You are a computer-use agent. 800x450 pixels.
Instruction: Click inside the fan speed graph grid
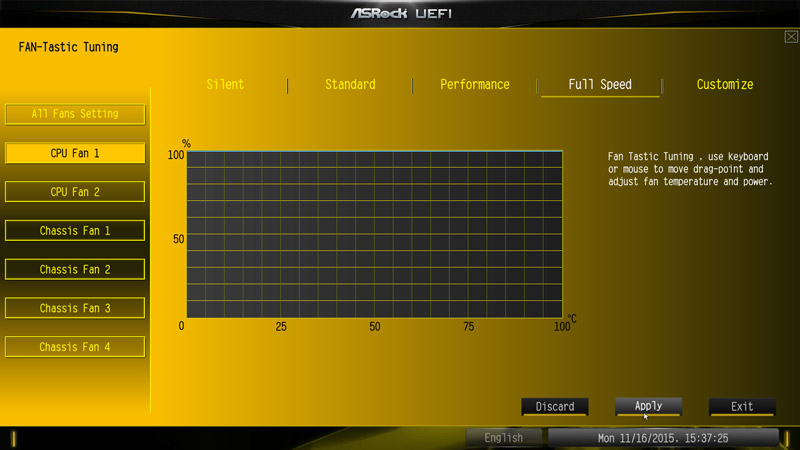click(x=374, y=234)
